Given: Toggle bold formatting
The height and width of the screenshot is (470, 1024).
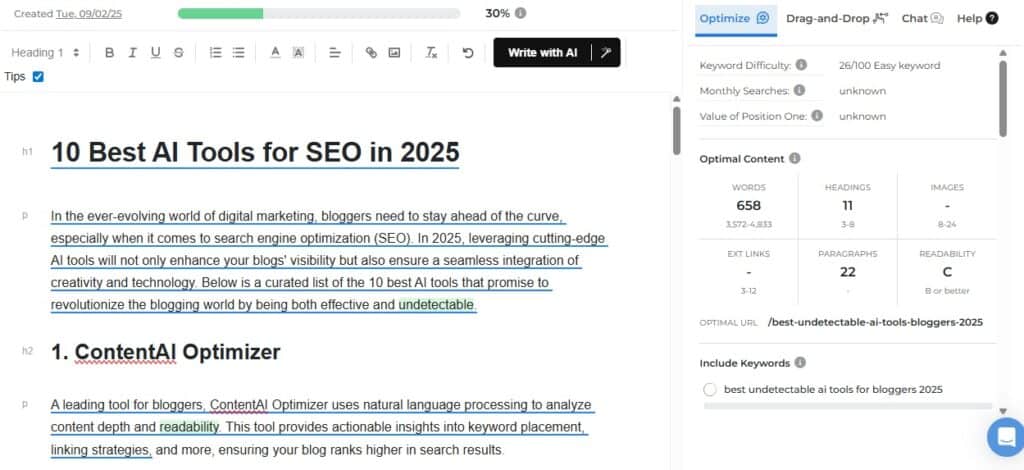Looking at the screenshot, I should (x=109, y=53).
